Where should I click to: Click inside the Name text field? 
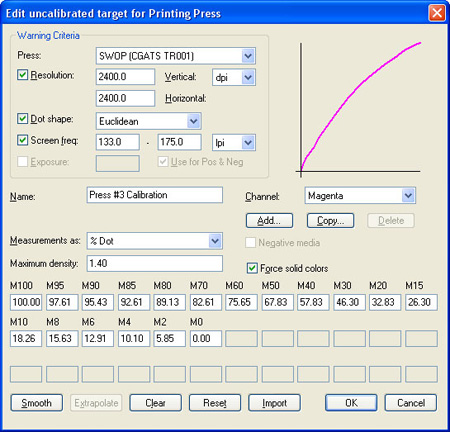pyautogui.click(x=155, y=195)
